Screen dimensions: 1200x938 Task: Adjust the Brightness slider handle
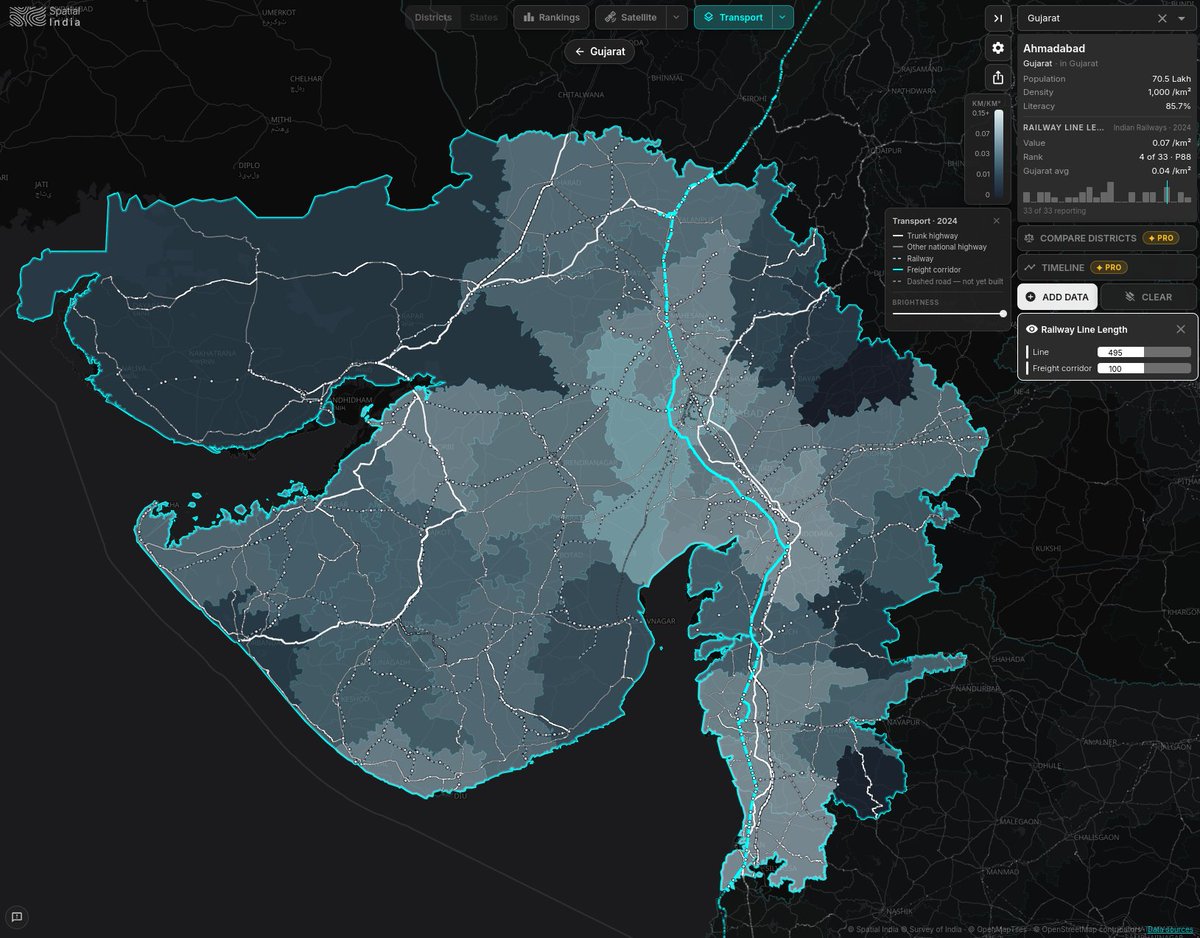[1003, 314]
